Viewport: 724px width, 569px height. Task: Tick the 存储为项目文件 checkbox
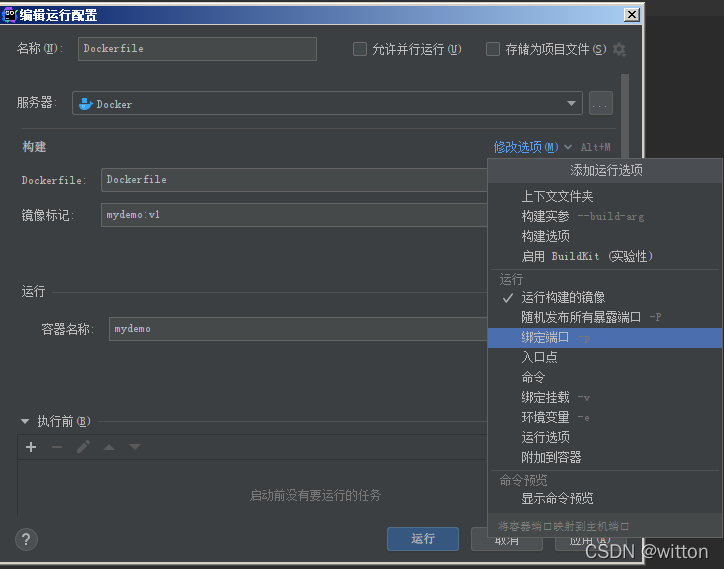pos(493,49)
